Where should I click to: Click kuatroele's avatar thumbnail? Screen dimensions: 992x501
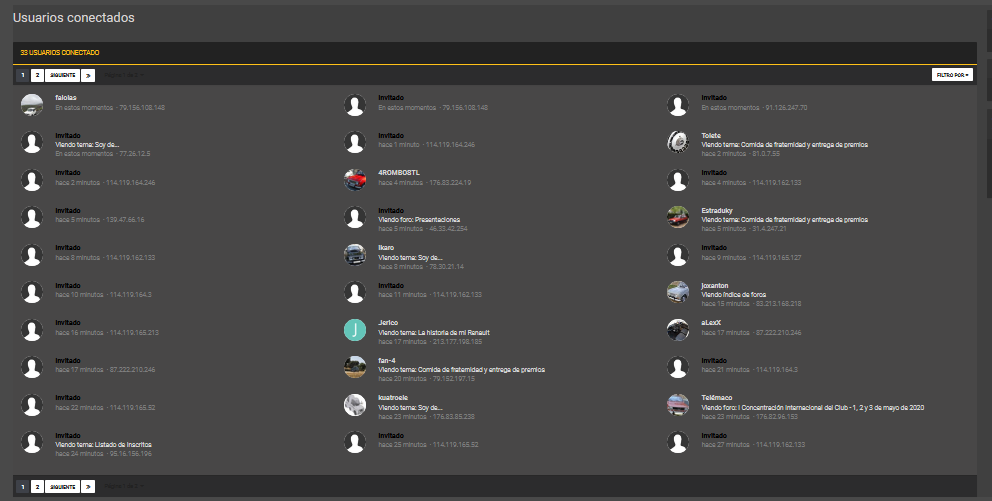[354, 405]
